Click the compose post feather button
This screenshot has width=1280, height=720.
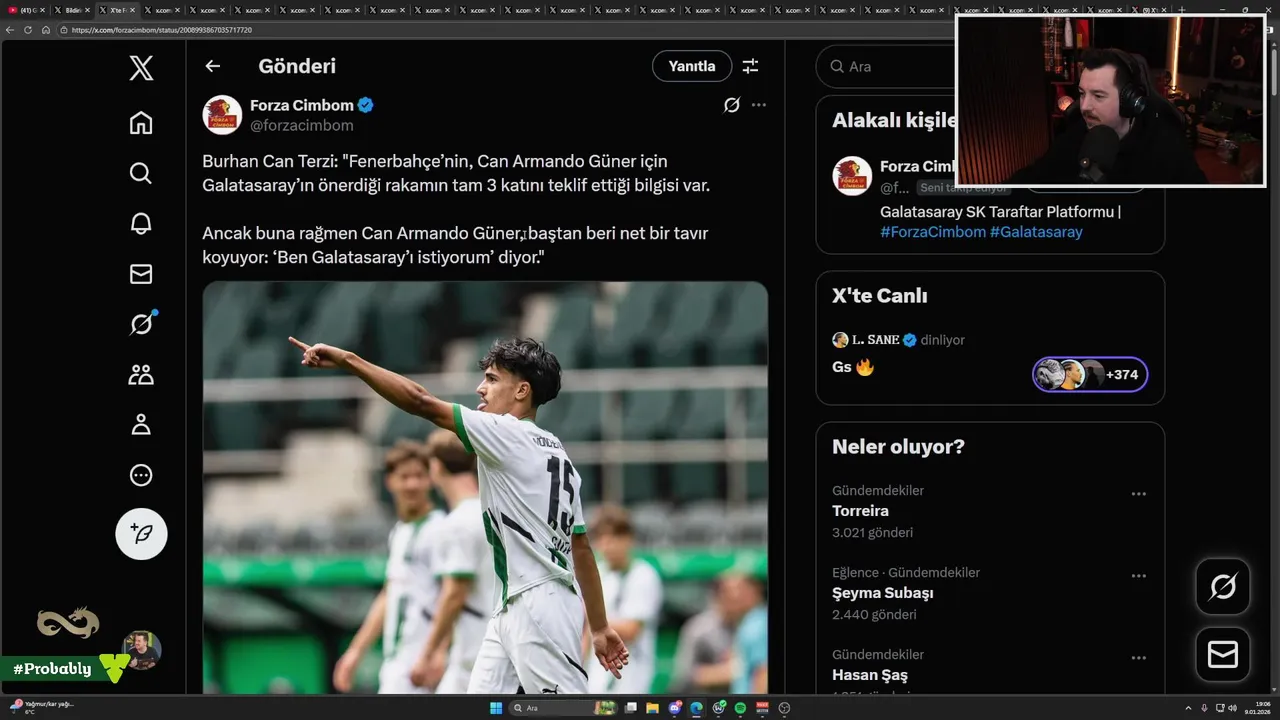141,534
